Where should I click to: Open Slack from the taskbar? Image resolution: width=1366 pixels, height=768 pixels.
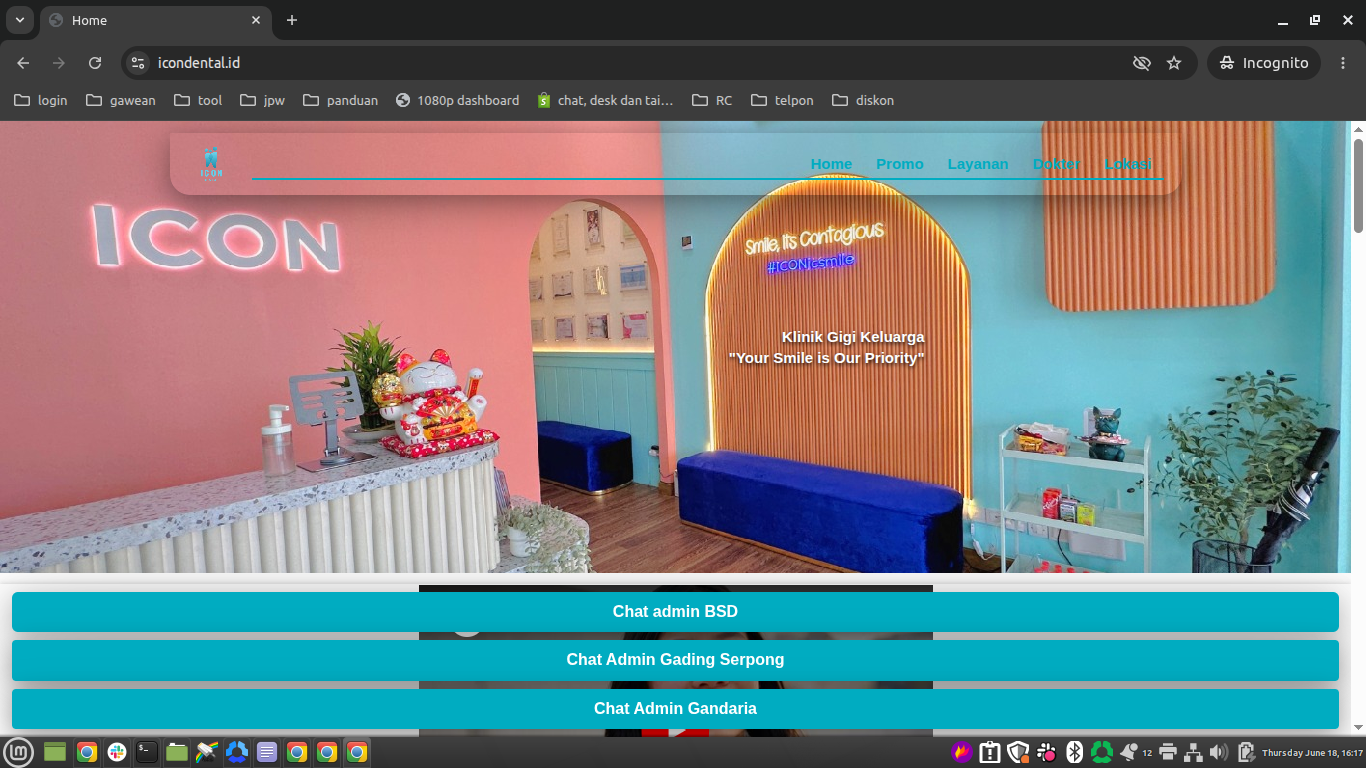point(117,752)
